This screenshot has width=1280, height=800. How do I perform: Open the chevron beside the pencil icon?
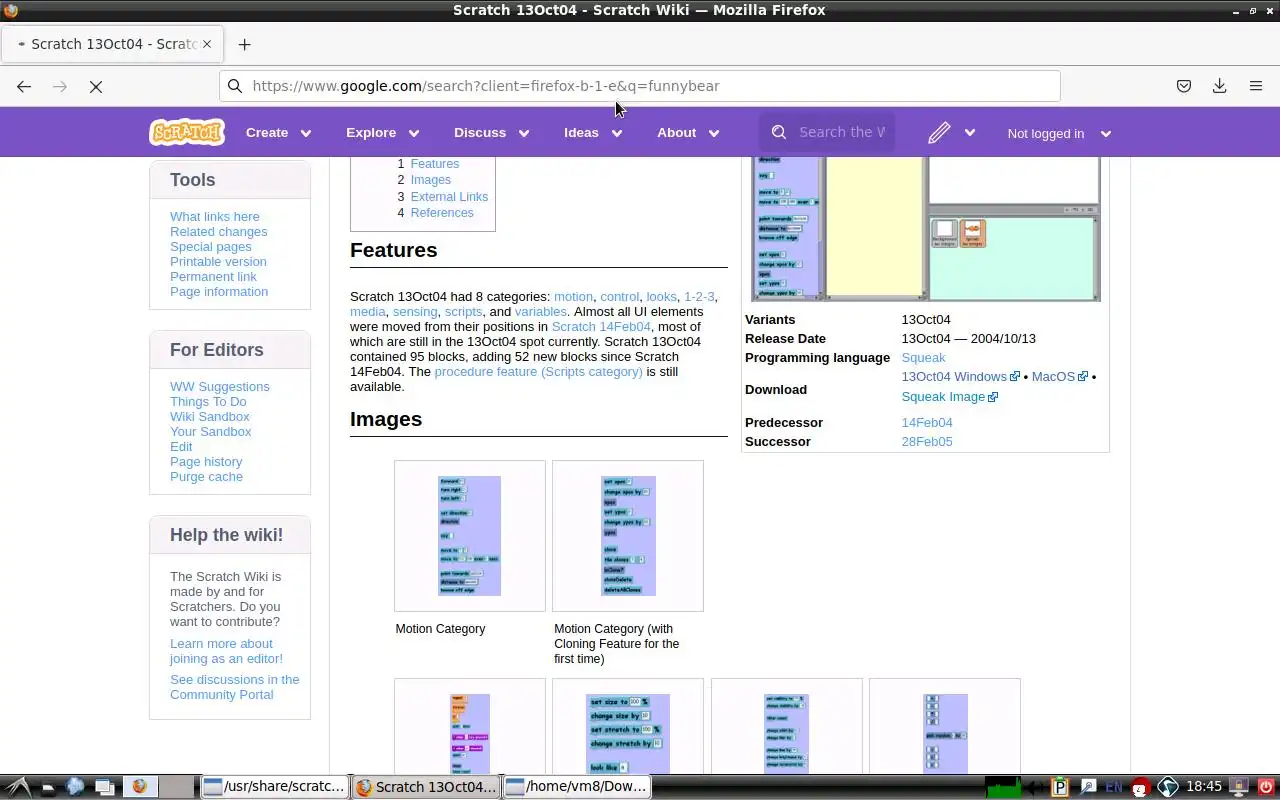(x=969, y=132)
